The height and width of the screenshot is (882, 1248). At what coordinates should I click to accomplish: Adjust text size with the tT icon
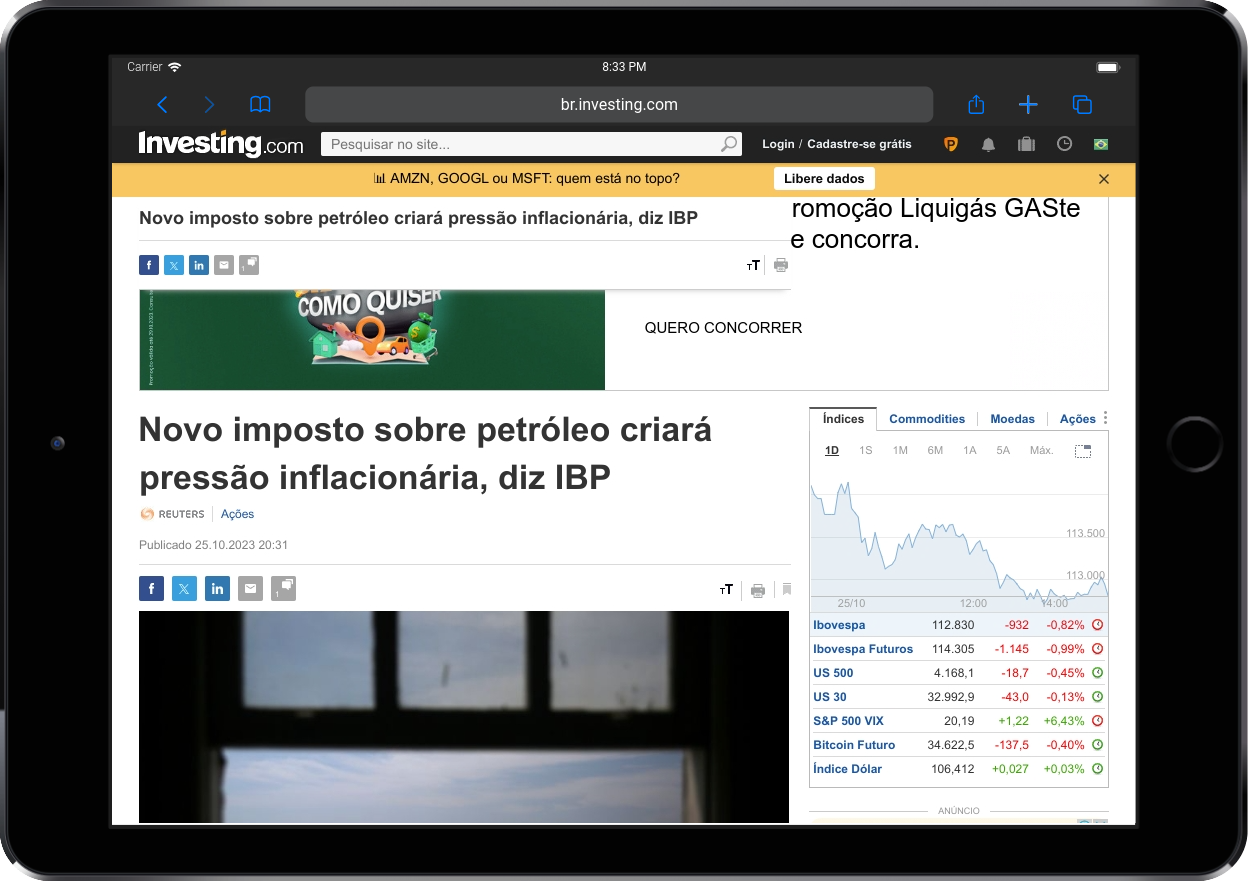pyautogui.click(x=726, y=589)
